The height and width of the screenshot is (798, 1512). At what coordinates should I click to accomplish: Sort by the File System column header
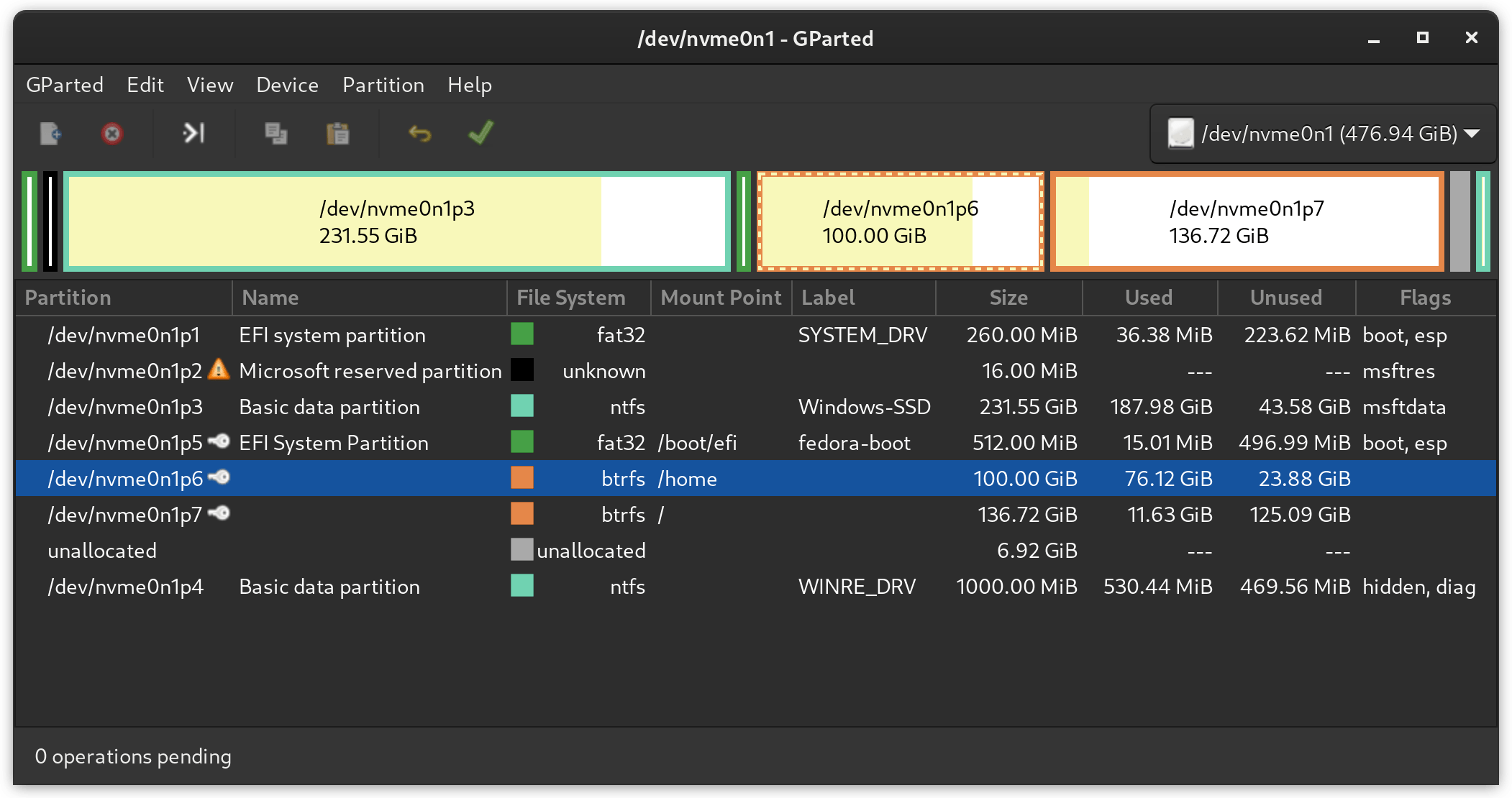(x=570, y=298)
